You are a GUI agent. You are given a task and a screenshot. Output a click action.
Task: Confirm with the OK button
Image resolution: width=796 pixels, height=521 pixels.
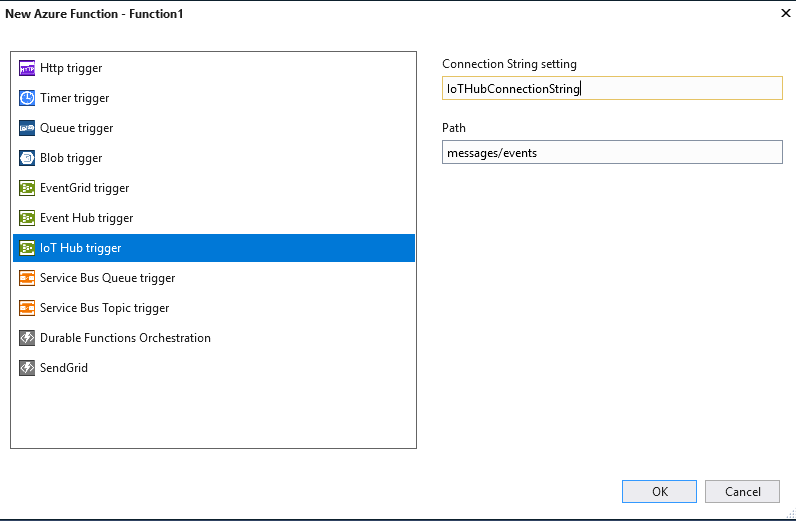coord(659,492)
